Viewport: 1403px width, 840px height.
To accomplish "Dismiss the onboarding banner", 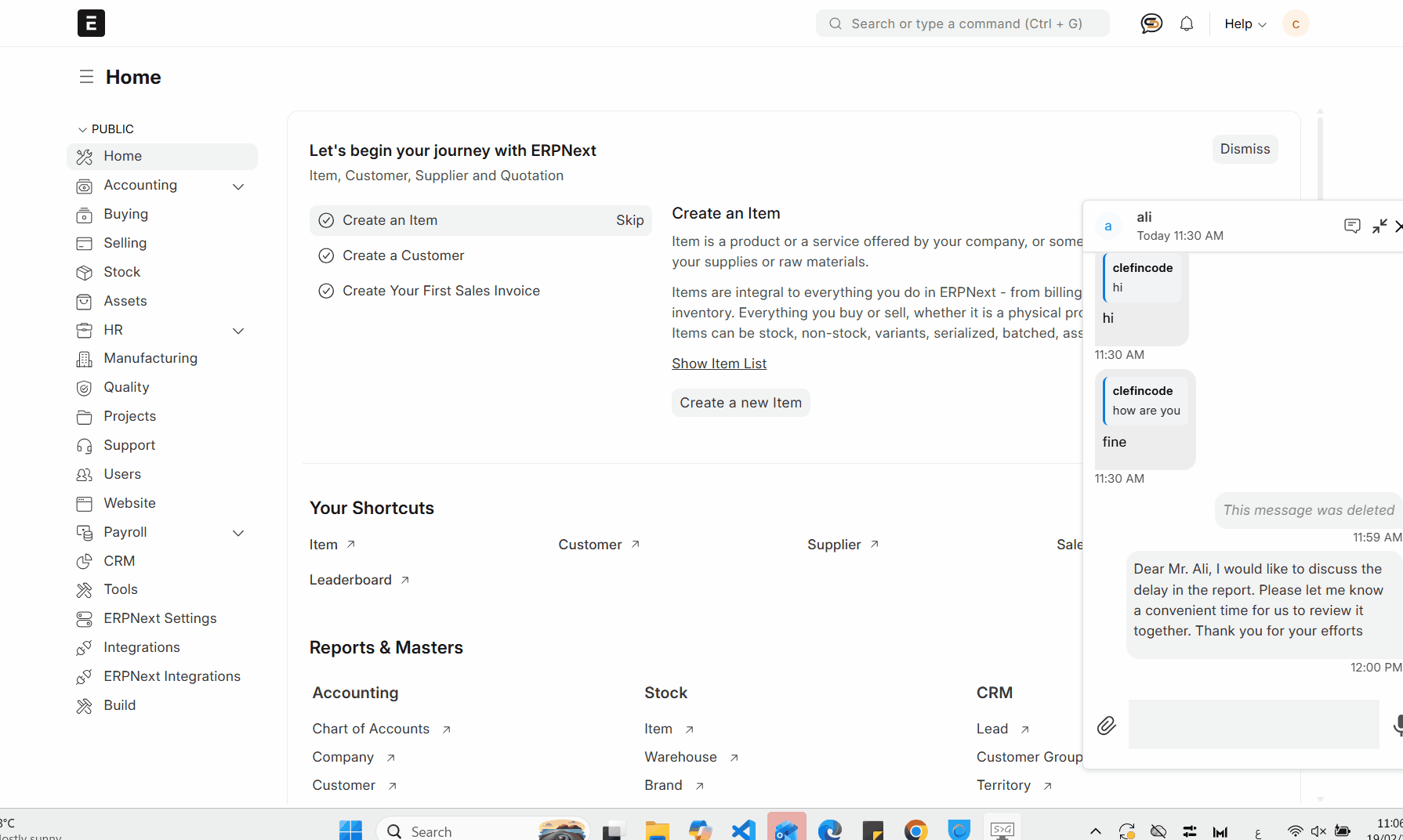I will (x=1245, y=149).
